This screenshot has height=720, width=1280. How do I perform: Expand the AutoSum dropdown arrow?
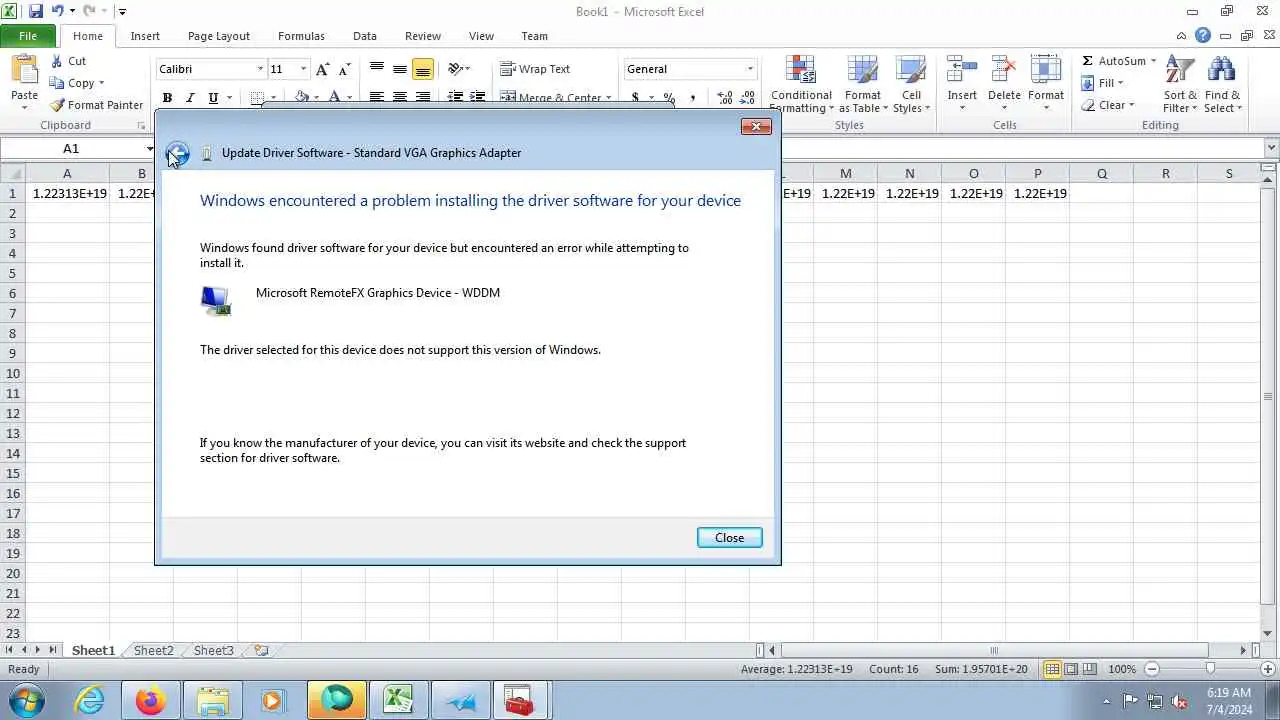point(1153,61)
